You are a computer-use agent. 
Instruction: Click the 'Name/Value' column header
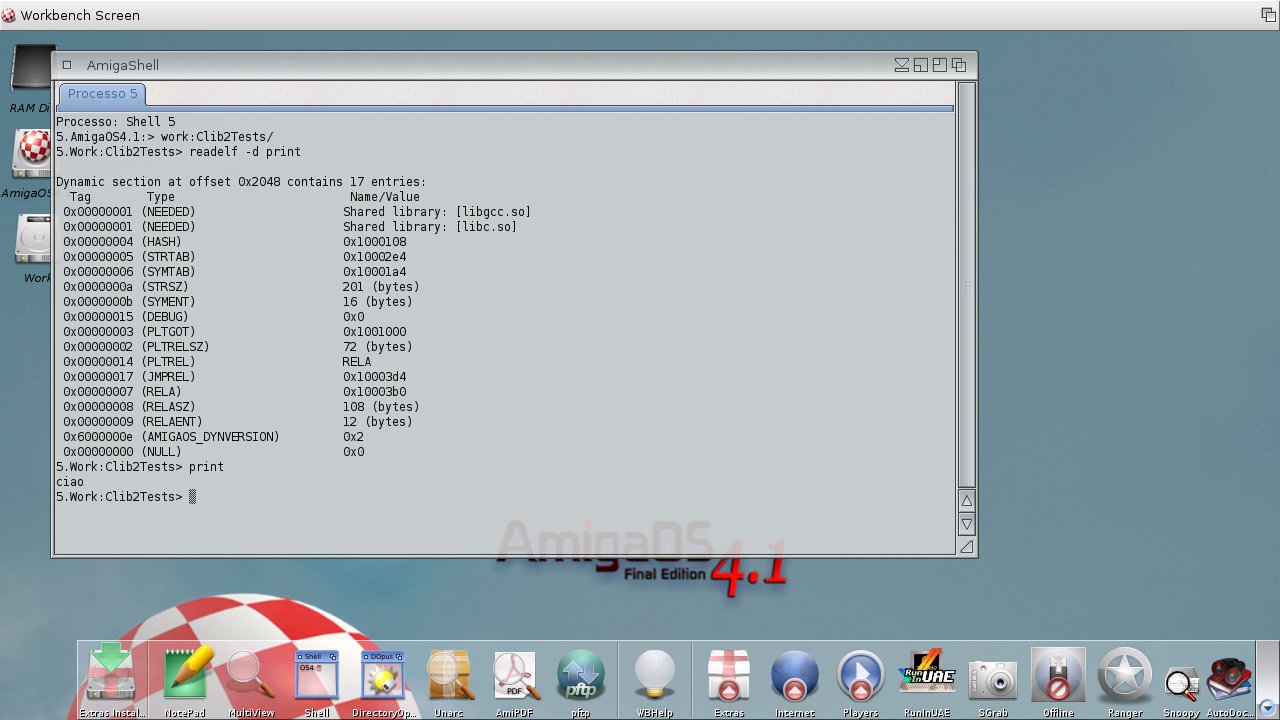[x=385, y=197]
